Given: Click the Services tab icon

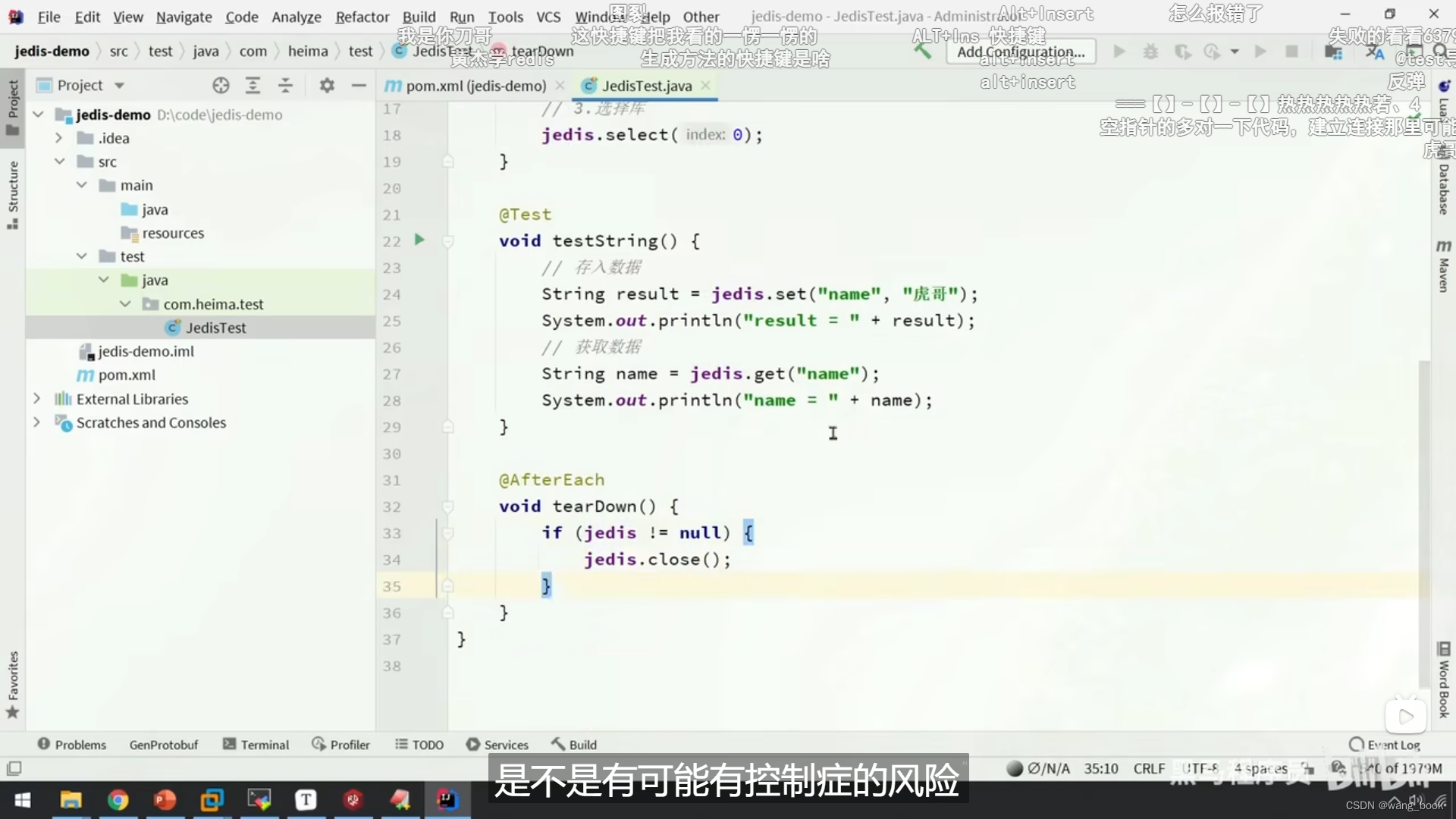Looking at the screenshot, I should point(472,744).
